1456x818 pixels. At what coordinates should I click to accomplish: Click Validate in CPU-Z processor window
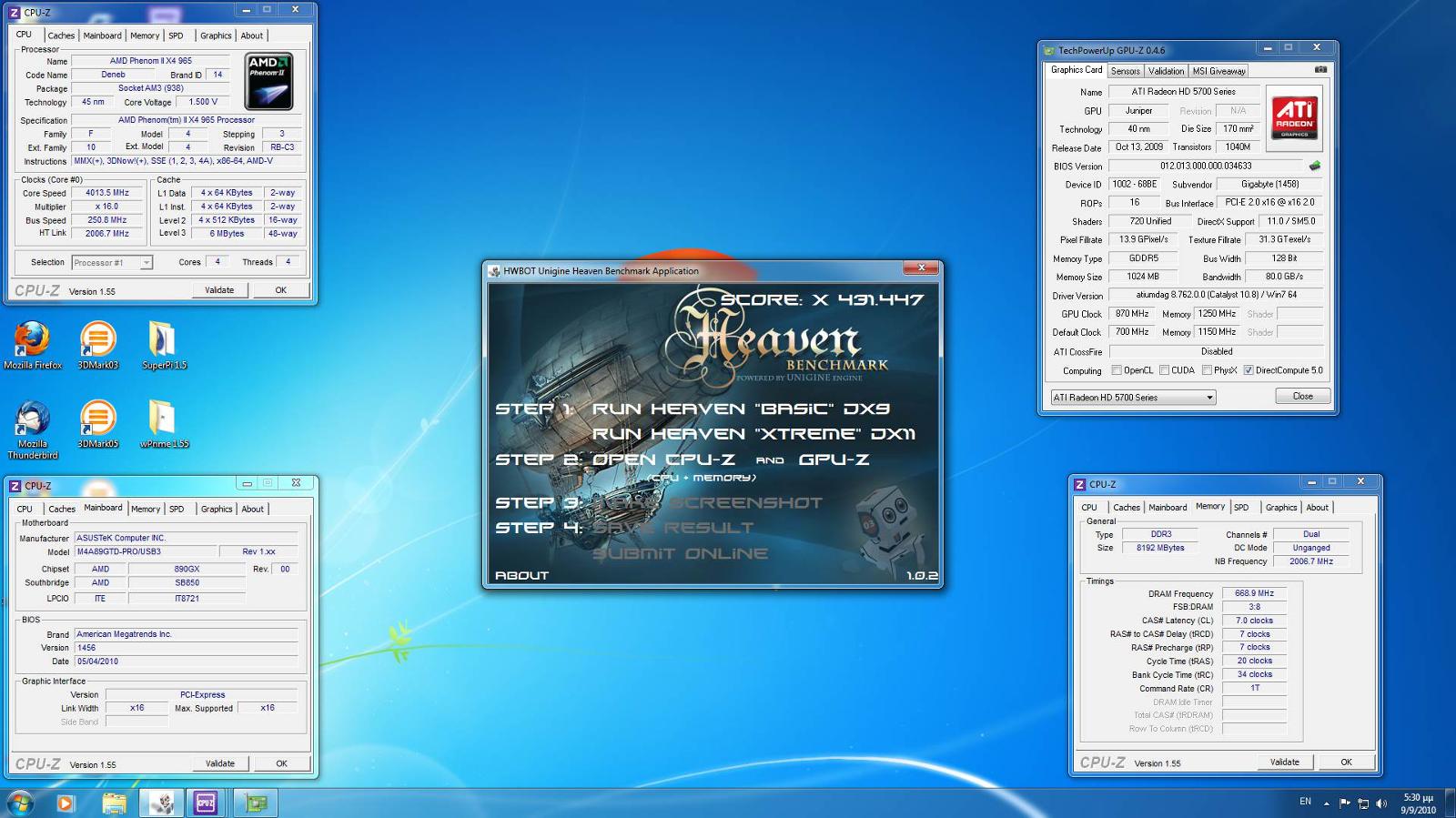click(219, 290)
